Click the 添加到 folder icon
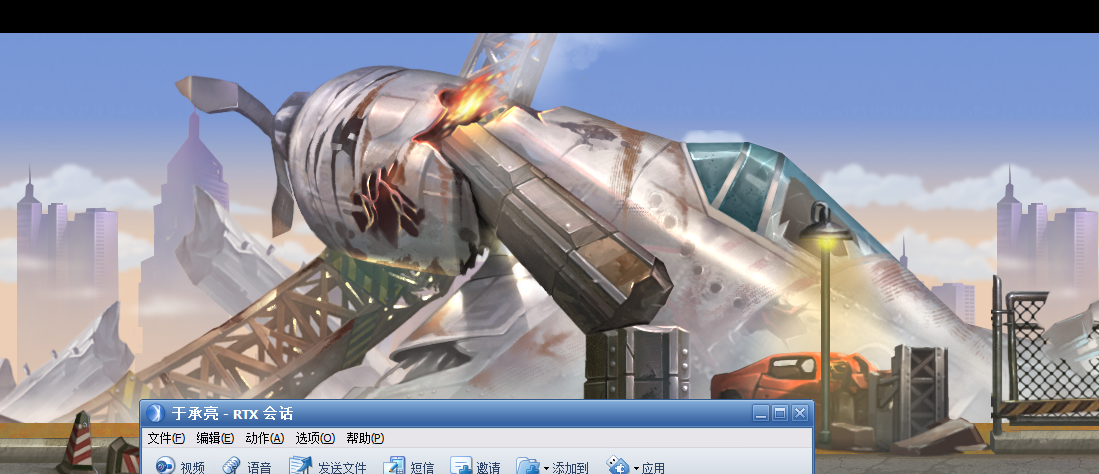The image size is (1099, 474). pyautogui.click(x=527, y=466)
